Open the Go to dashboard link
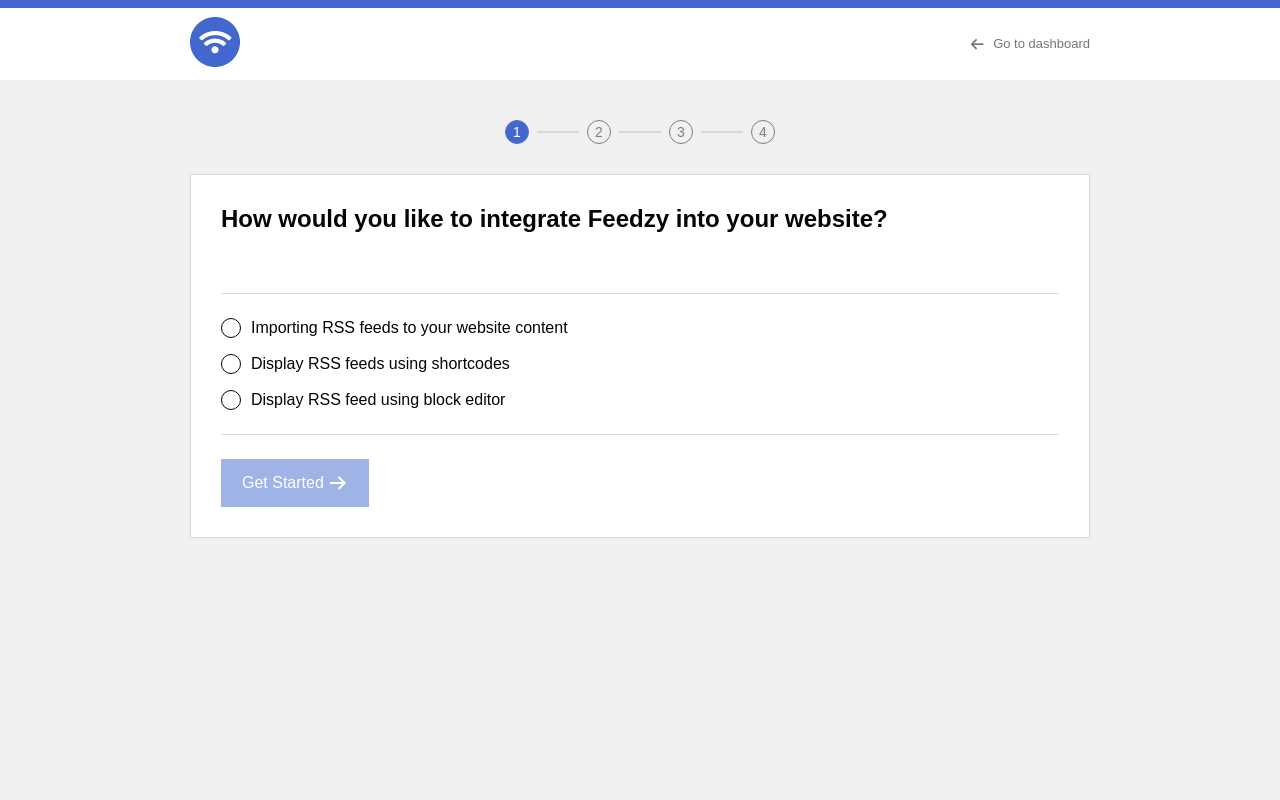 click(x=1030, y=44)
